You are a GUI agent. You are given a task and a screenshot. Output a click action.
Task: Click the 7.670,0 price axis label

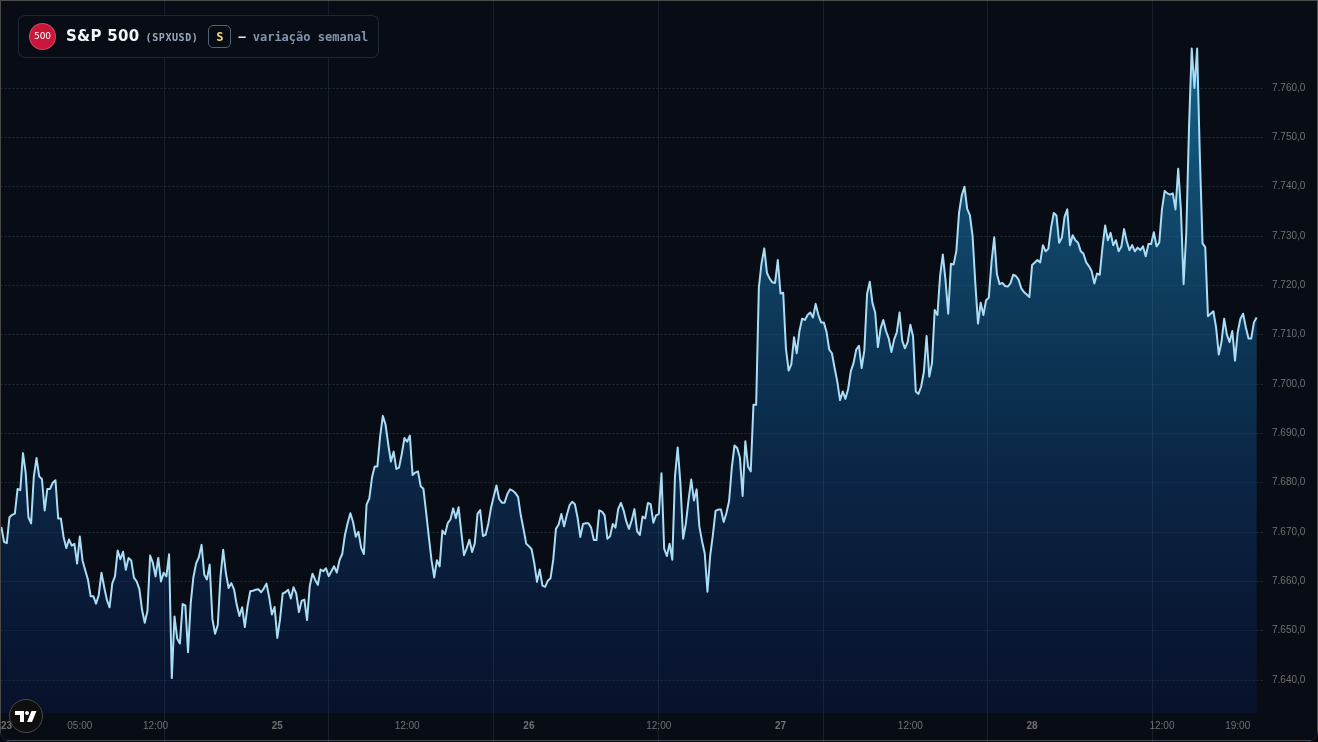[1289, 532]
